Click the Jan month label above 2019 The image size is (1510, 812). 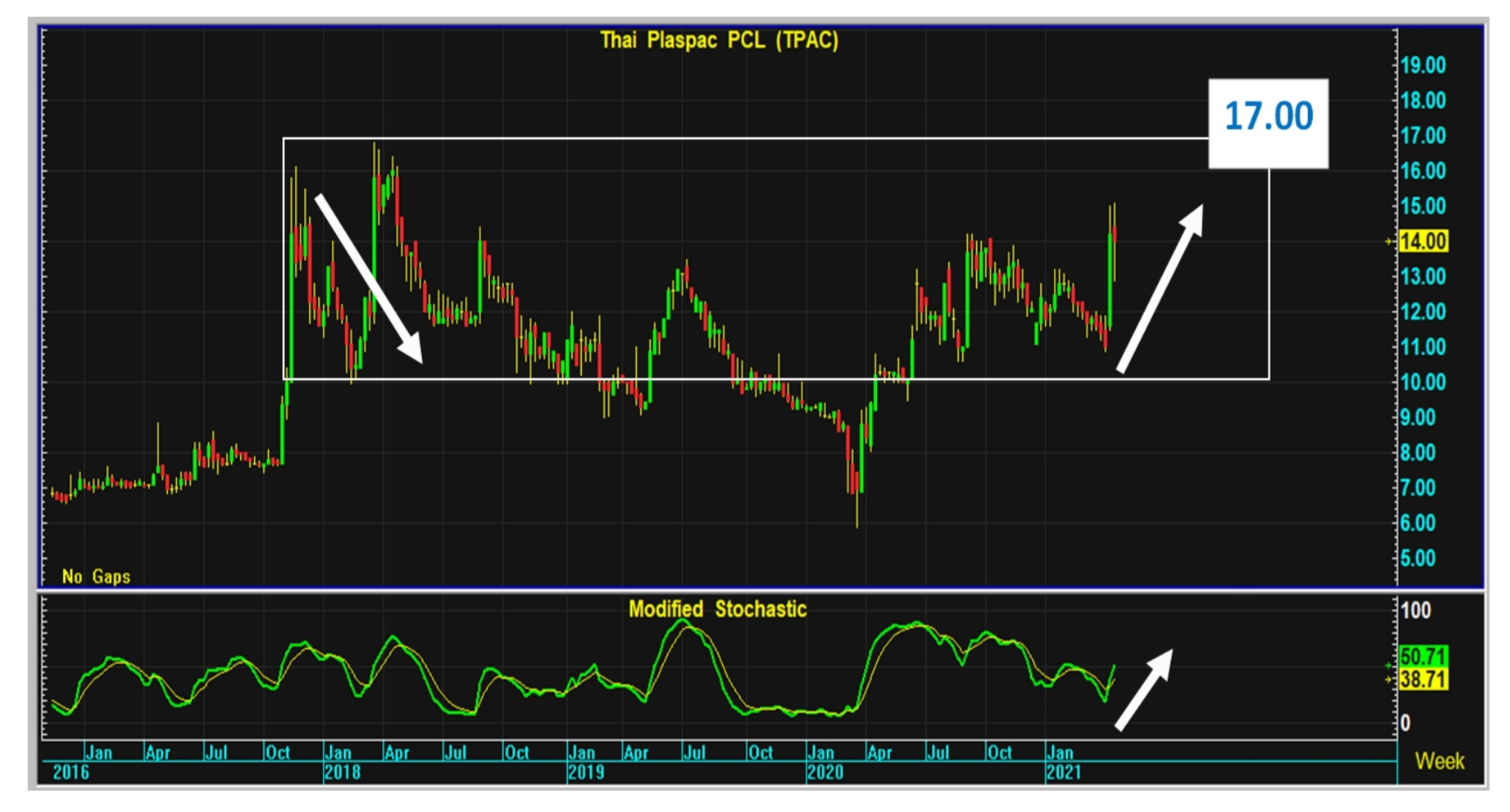[x=582, y=753]
